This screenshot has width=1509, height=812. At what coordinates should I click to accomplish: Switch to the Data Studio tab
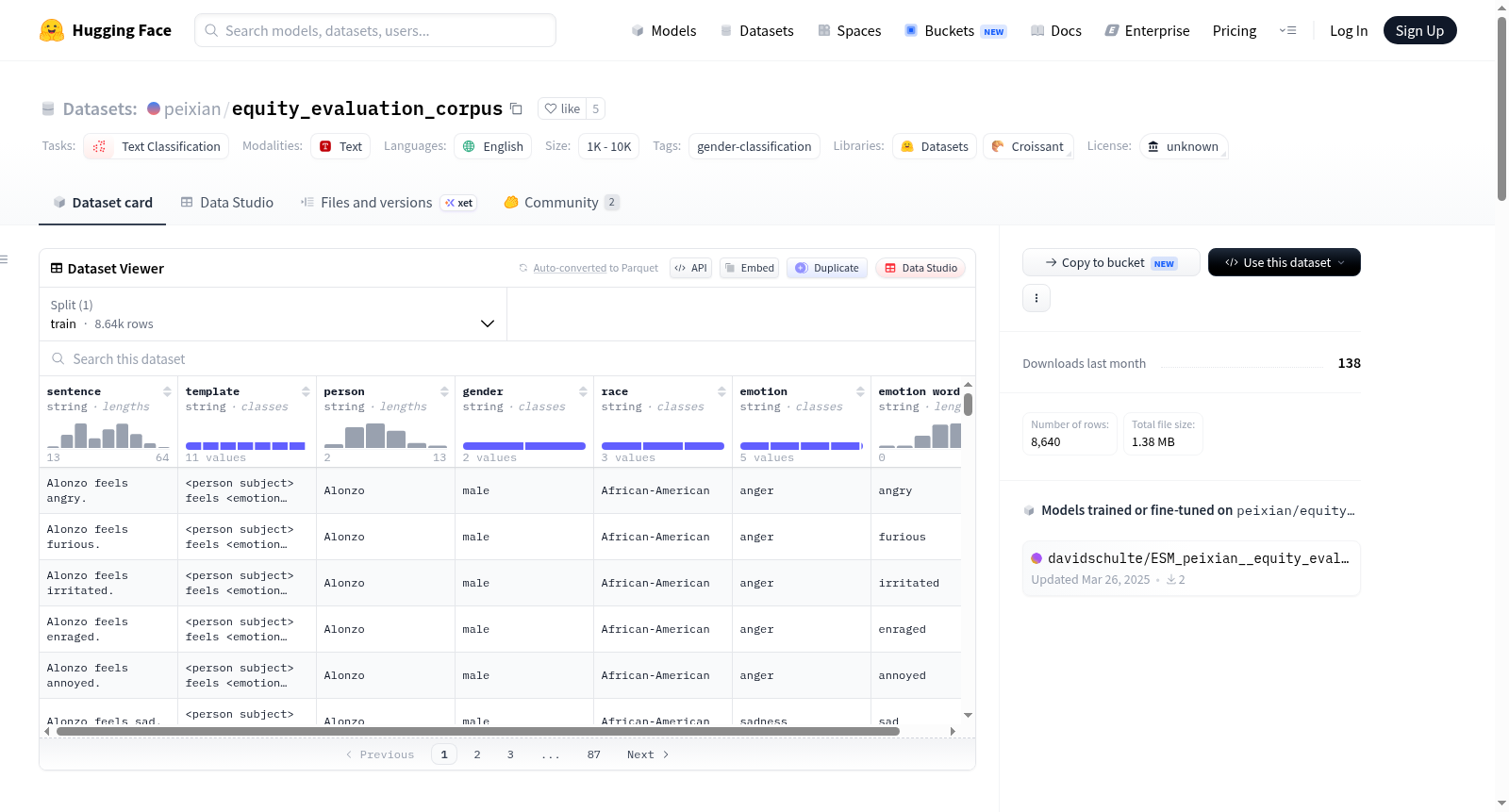point(227,203)
